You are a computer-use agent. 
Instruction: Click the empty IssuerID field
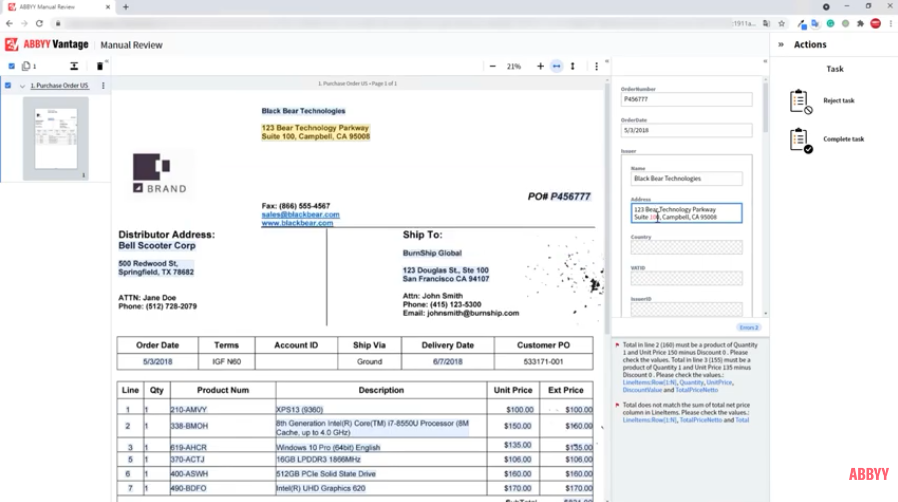686,309
